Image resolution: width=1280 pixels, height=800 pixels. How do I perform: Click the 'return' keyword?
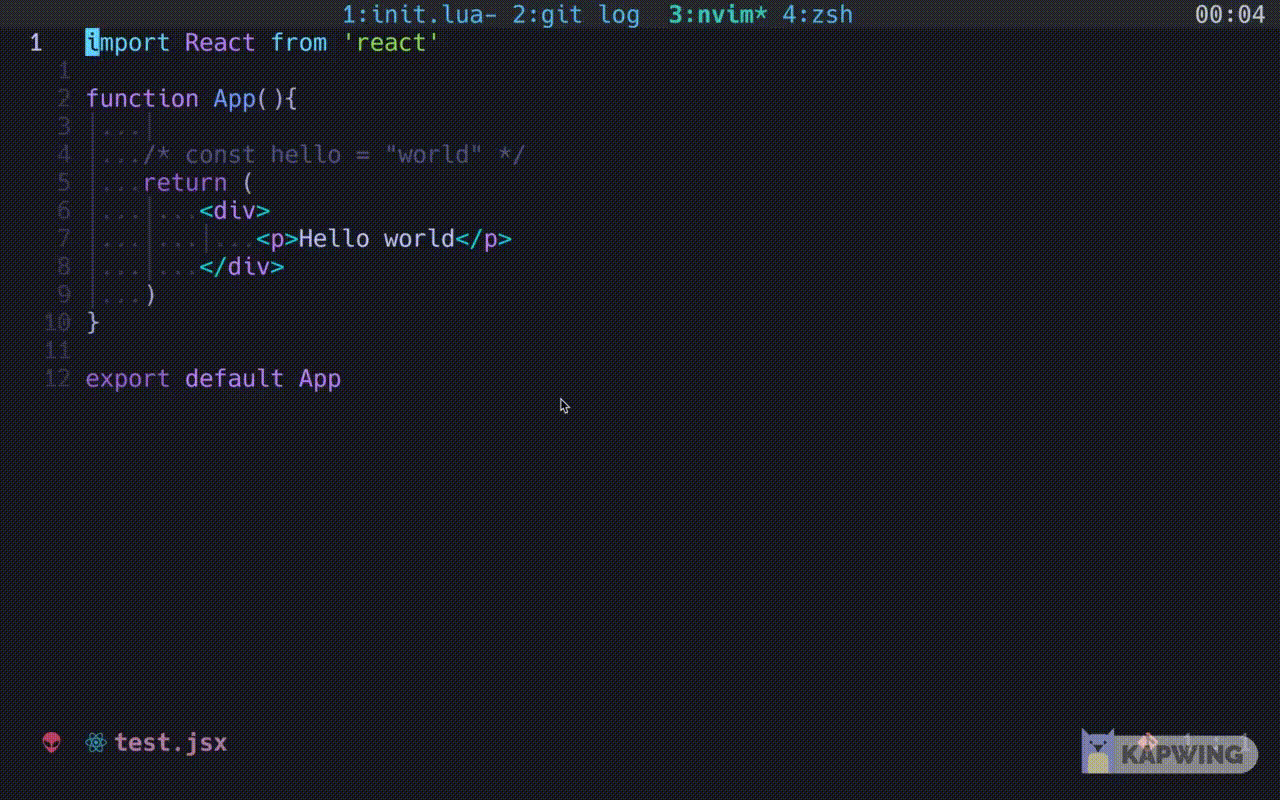pos(185,183)
